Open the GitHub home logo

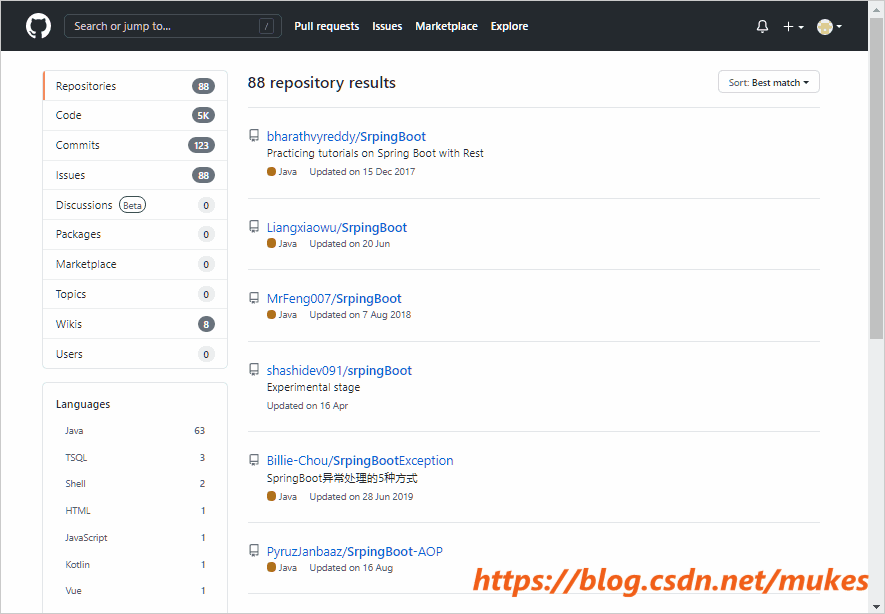coord(38,26)
